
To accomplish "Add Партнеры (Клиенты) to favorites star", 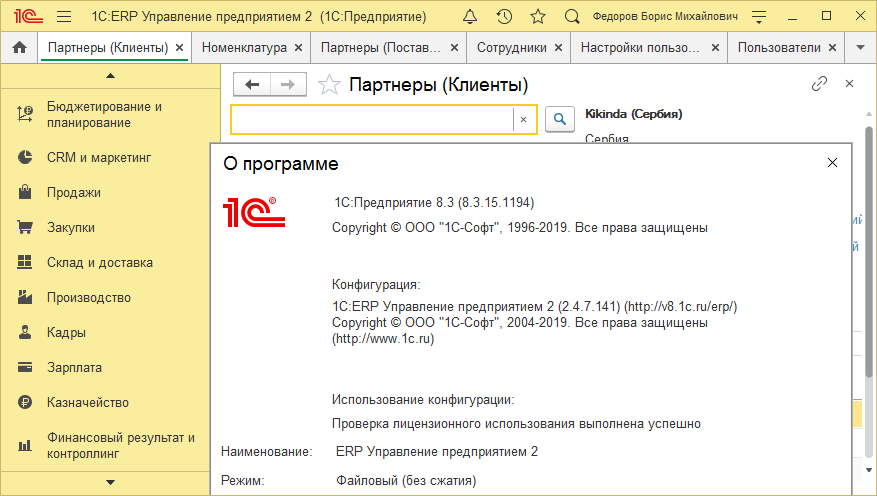I will (329, 85).
